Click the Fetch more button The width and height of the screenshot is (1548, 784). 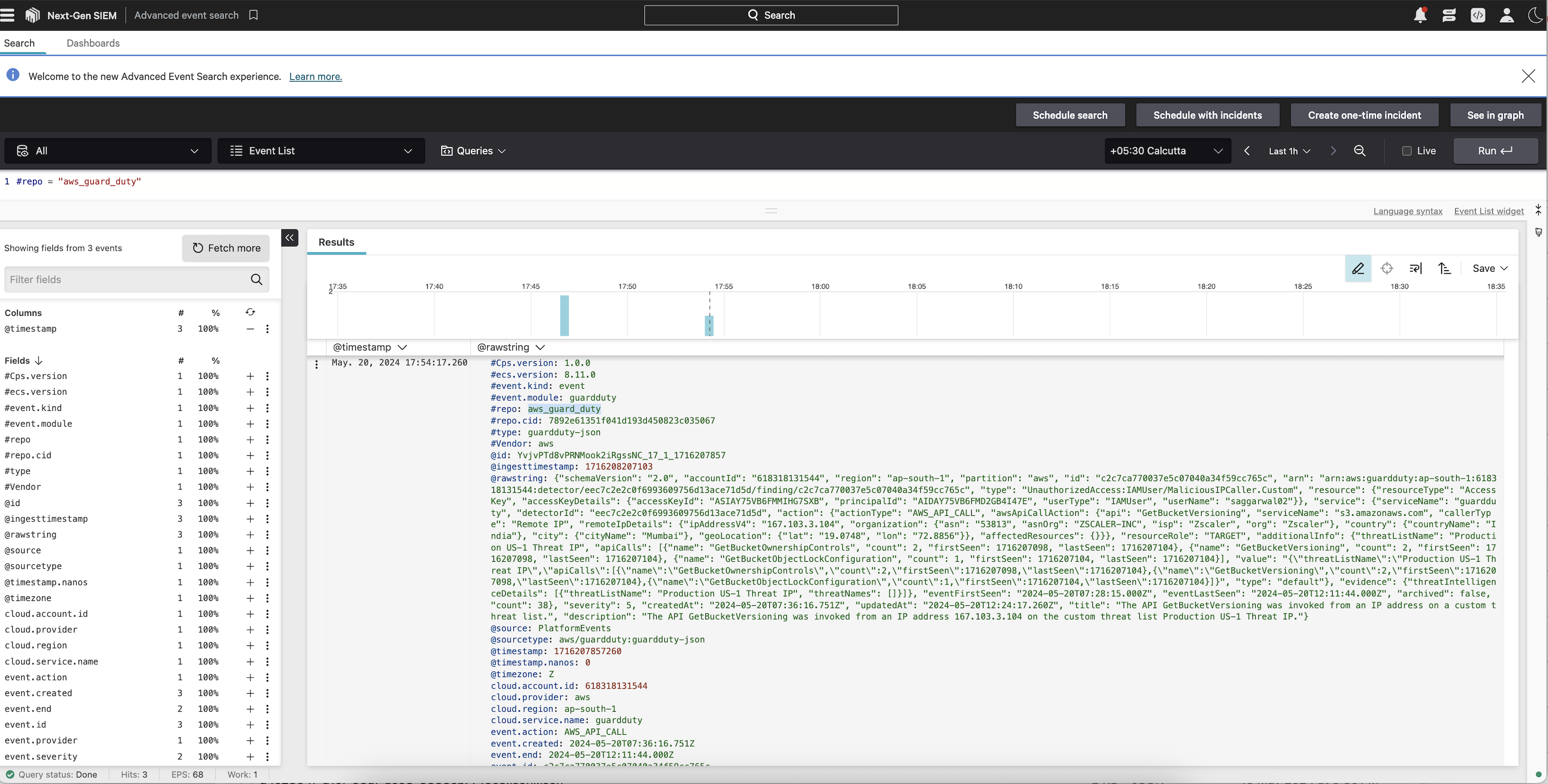pyautogui.click(x=226, y=248)
